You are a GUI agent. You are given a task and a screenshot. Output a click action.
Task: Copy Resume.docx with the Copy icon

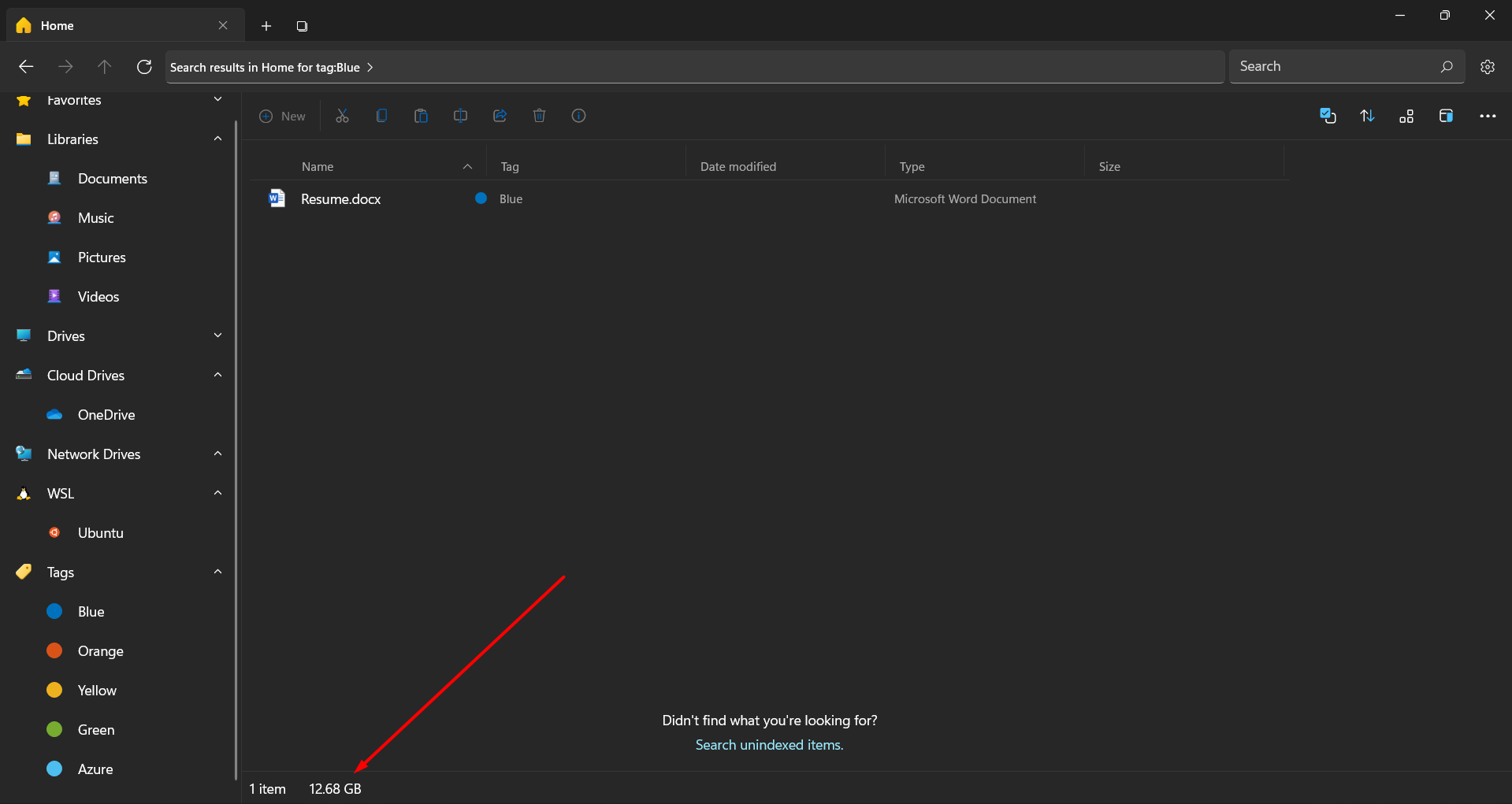click(381, 116)
